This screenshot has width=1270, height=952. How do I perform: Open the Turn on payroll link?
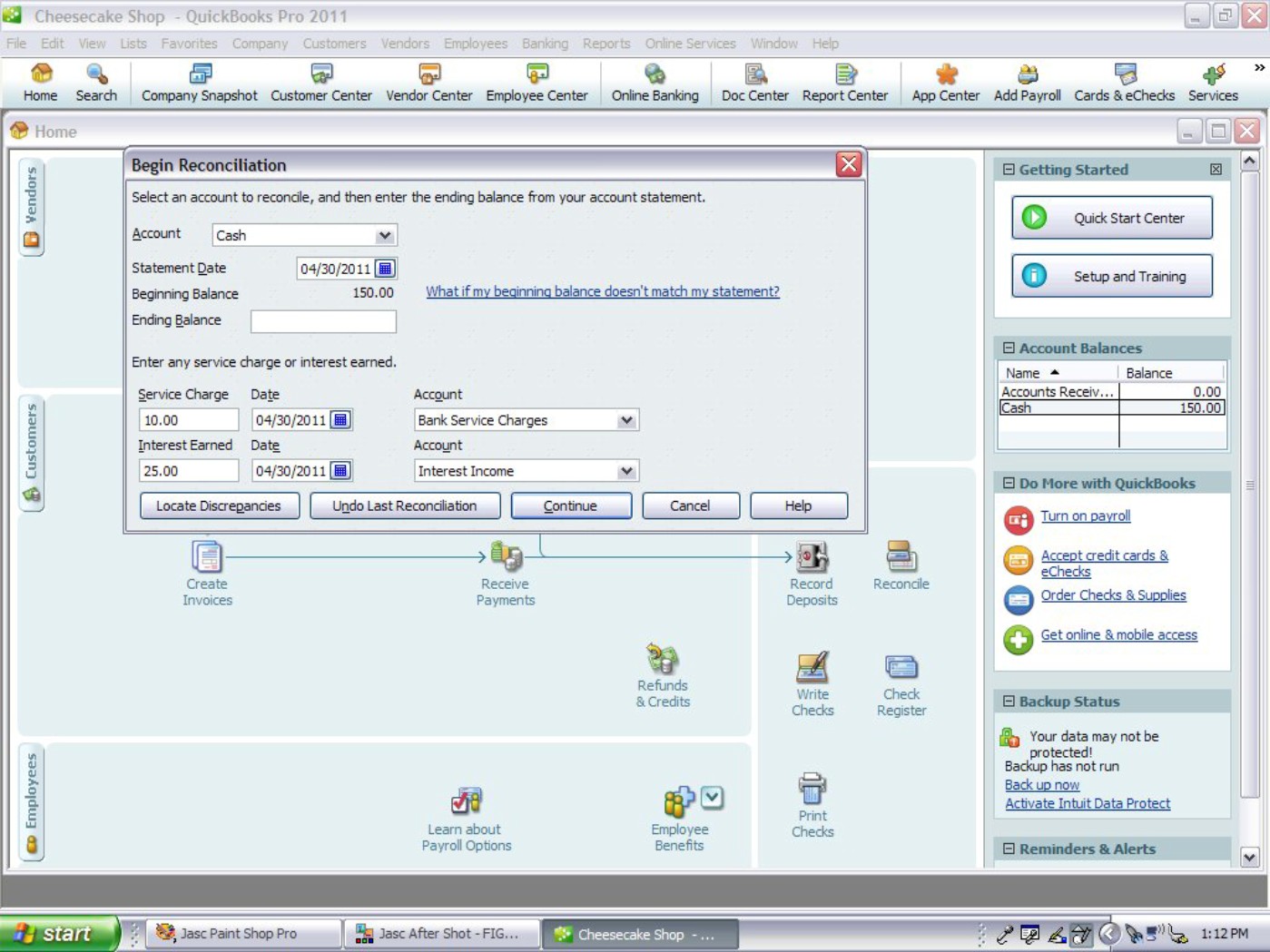[x=1085, y=515]
